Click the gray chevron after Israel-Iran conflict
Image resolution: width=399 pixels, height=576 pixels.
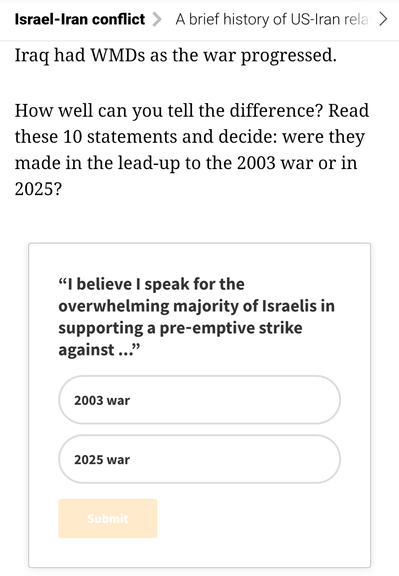[157, 19]
